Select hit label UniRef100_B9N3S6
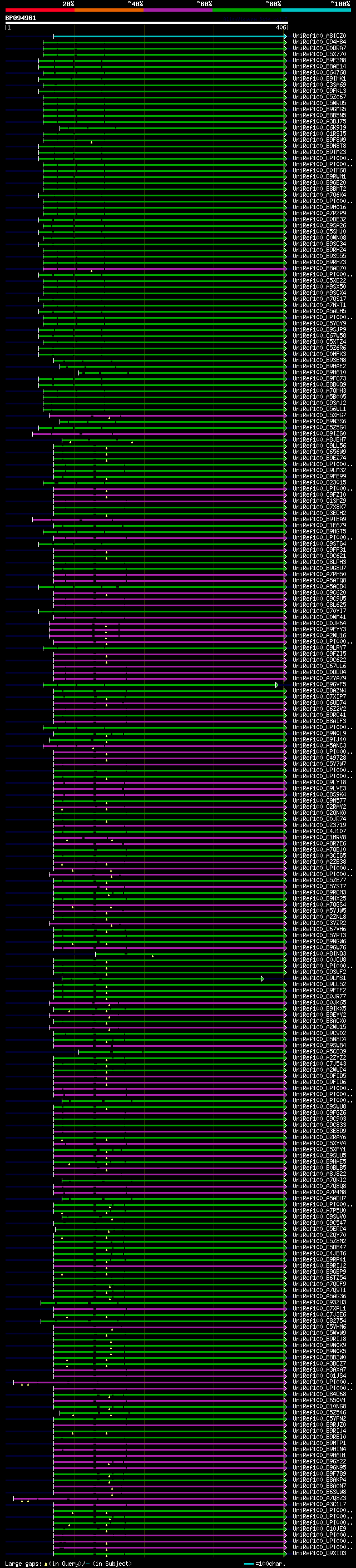The height and width of the screenshot is (1568, 356). (319, 421)
